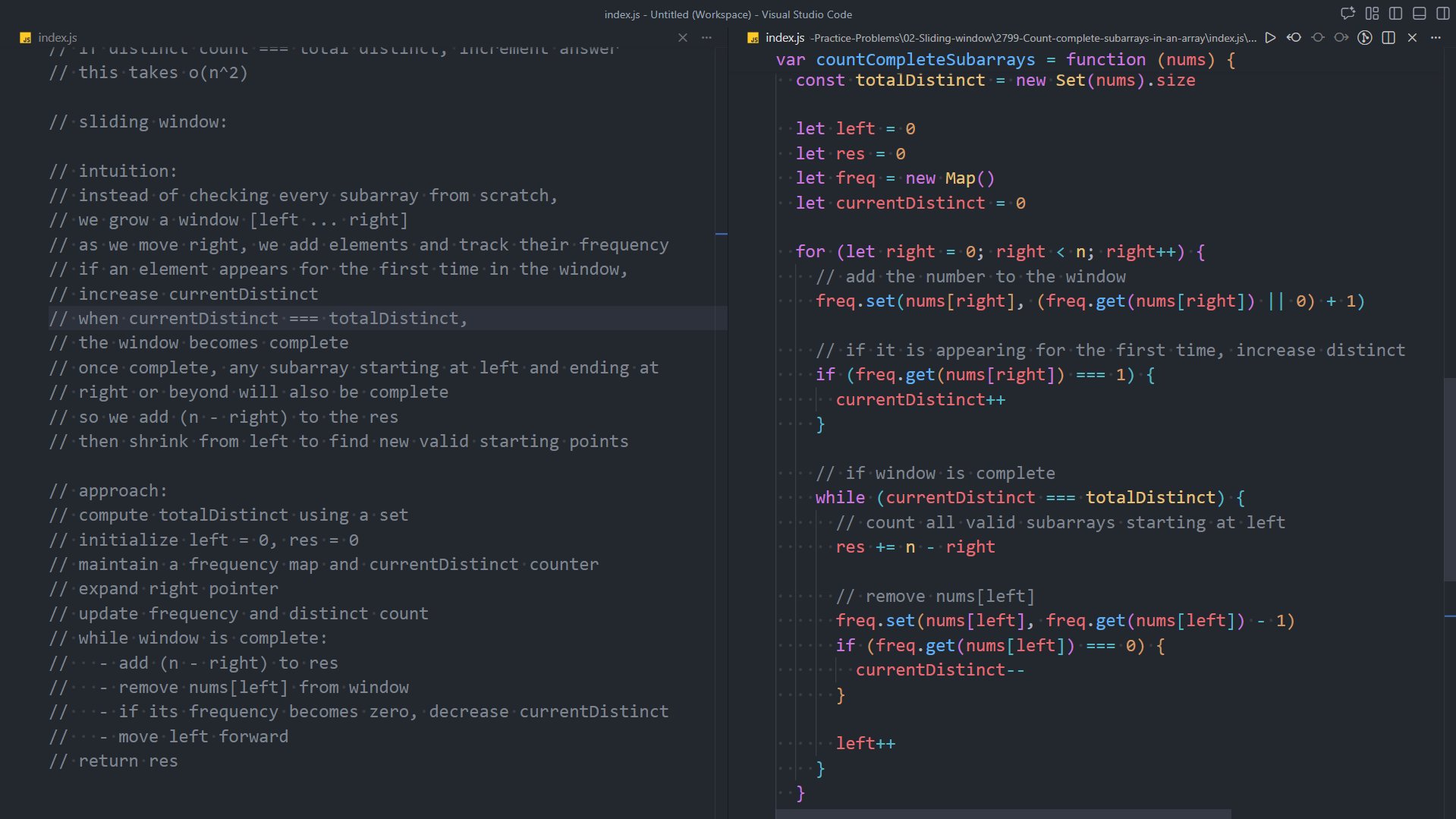Screen dimensions: 1456x819
Task: Open the Copilot chat icon in title bar
Action: coord(1348,14)
